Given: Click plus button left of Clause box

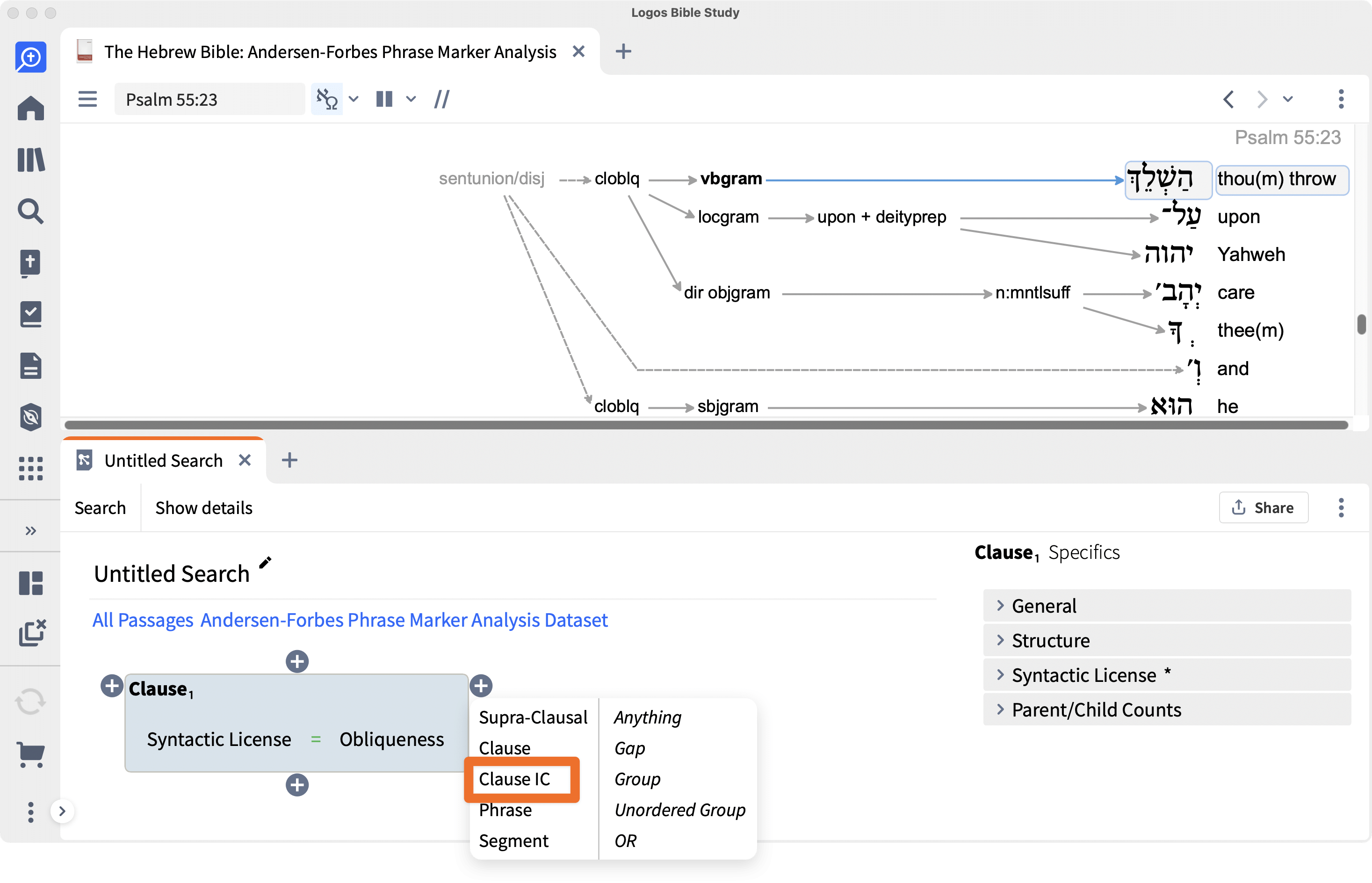Looking at the screenshot, I should click(112, 686).
